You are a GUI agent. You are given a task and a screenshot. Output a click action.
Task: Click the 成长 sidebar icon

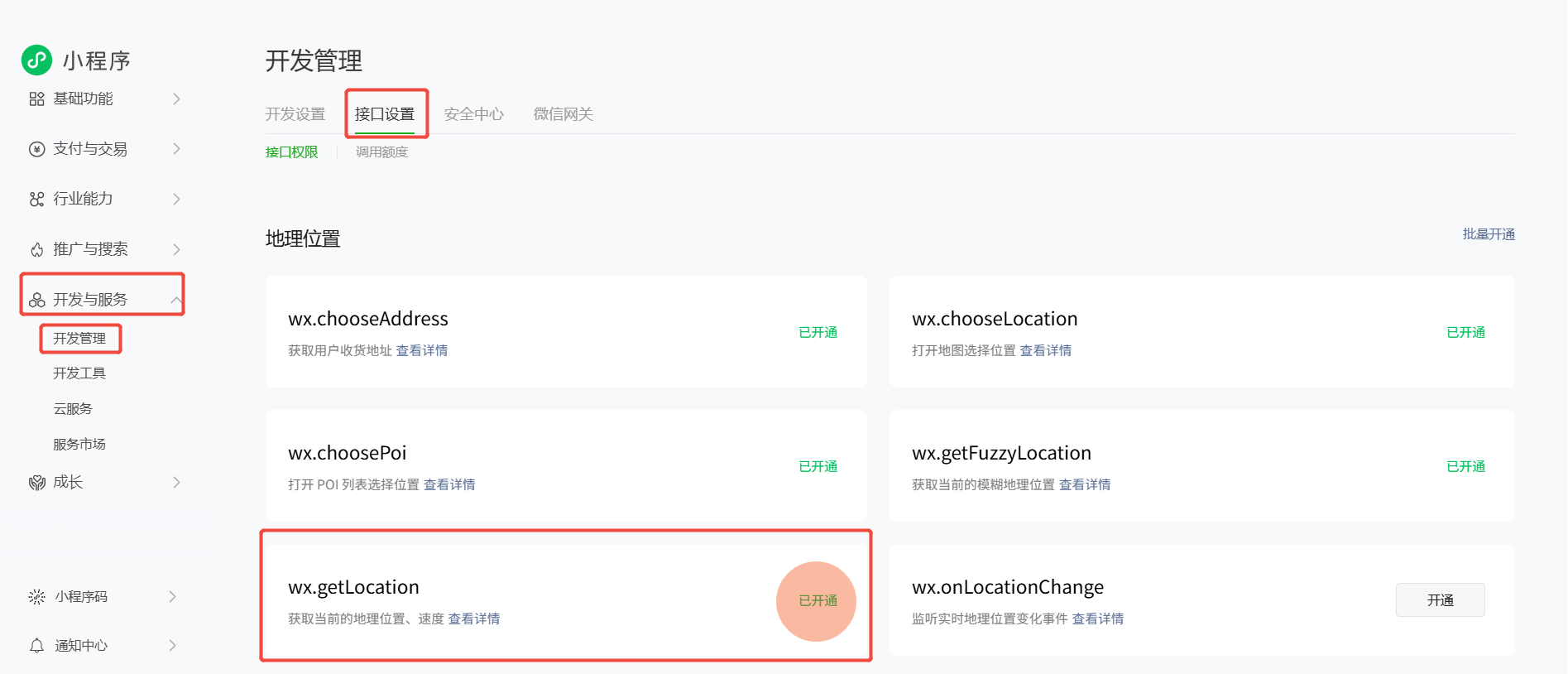36,483
